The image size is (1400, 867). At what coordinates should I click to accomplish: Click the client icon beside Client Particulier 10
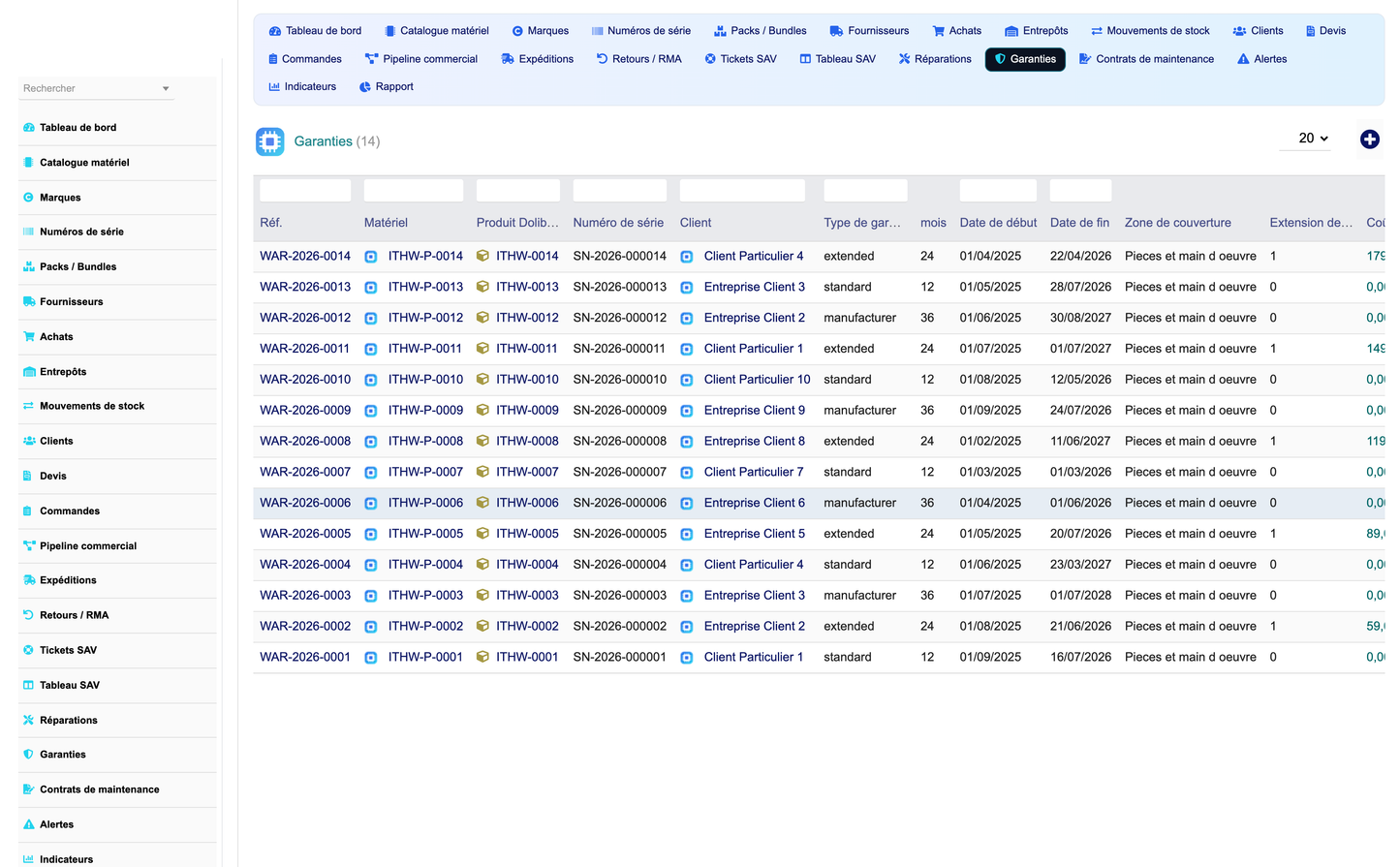tap(687, 380)
